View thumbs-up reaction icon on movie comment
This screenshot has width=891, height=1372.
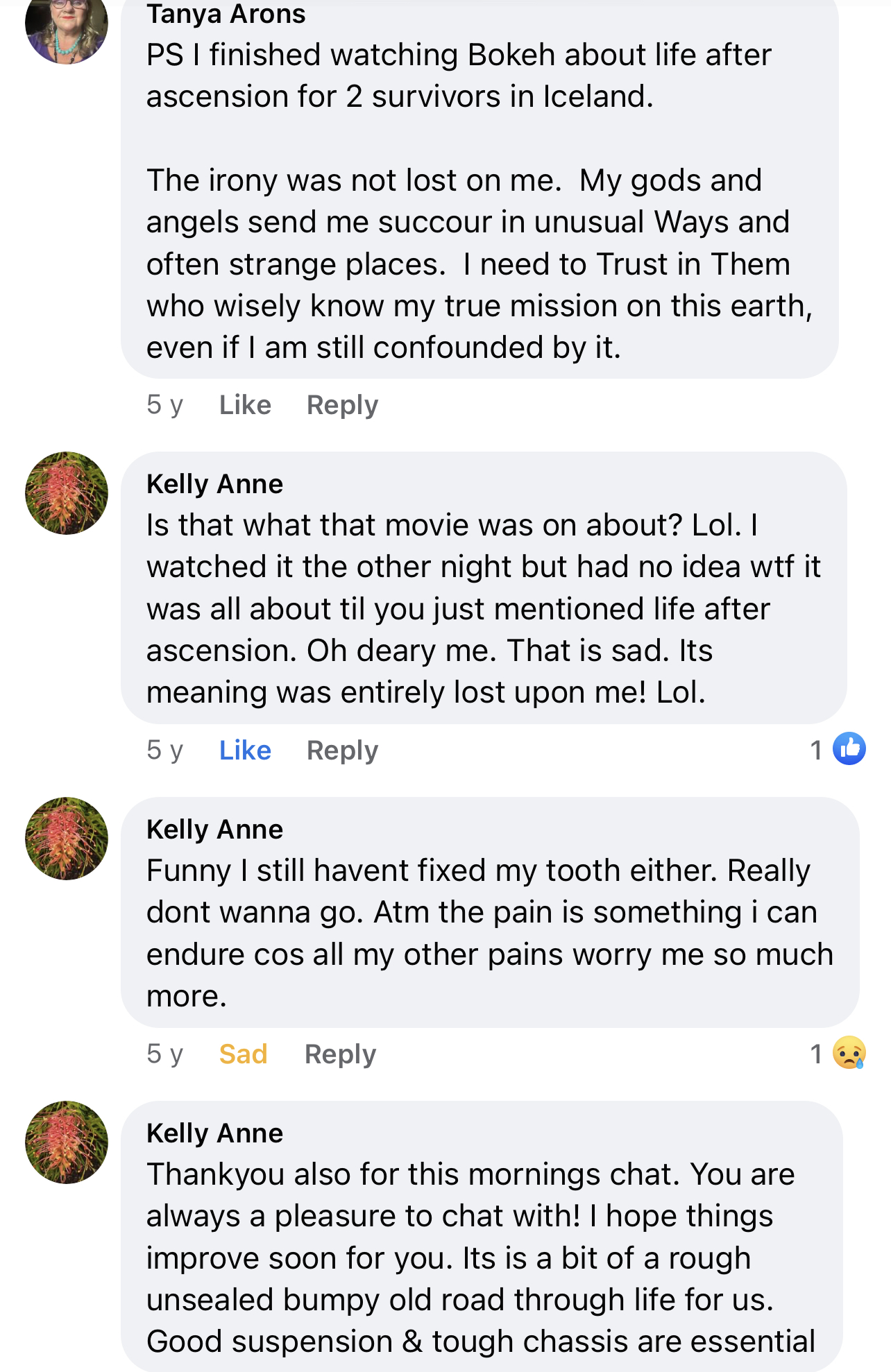tap(849, 748)
